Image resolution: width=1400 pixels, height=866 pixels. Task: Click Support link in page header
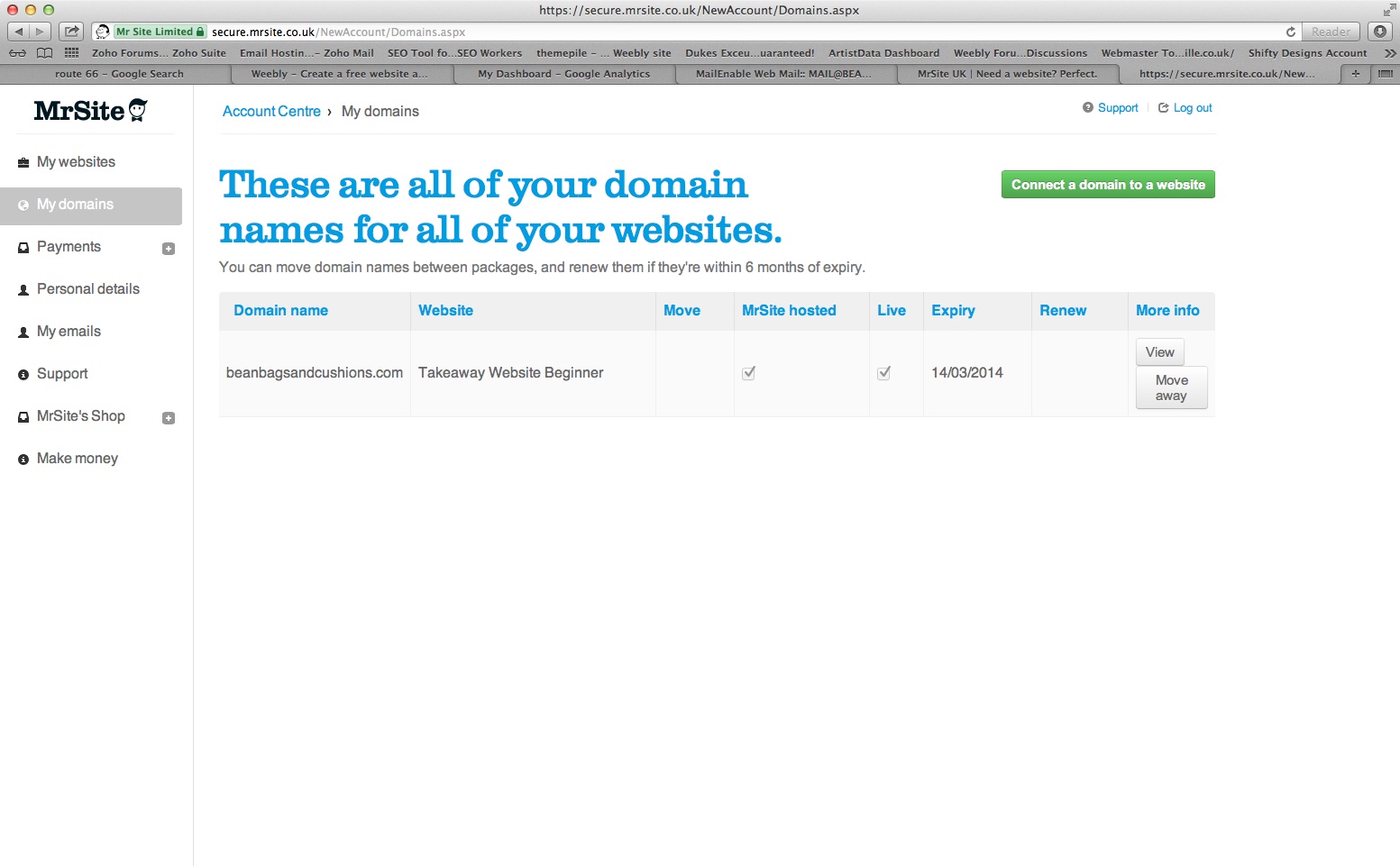(1118, 107)
